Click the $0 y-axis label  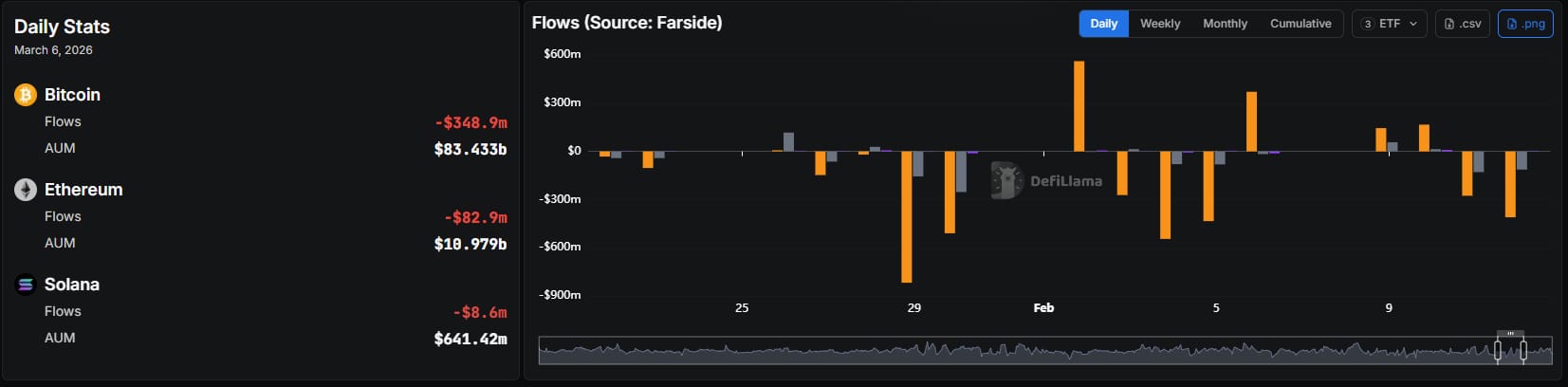point(574,151)
